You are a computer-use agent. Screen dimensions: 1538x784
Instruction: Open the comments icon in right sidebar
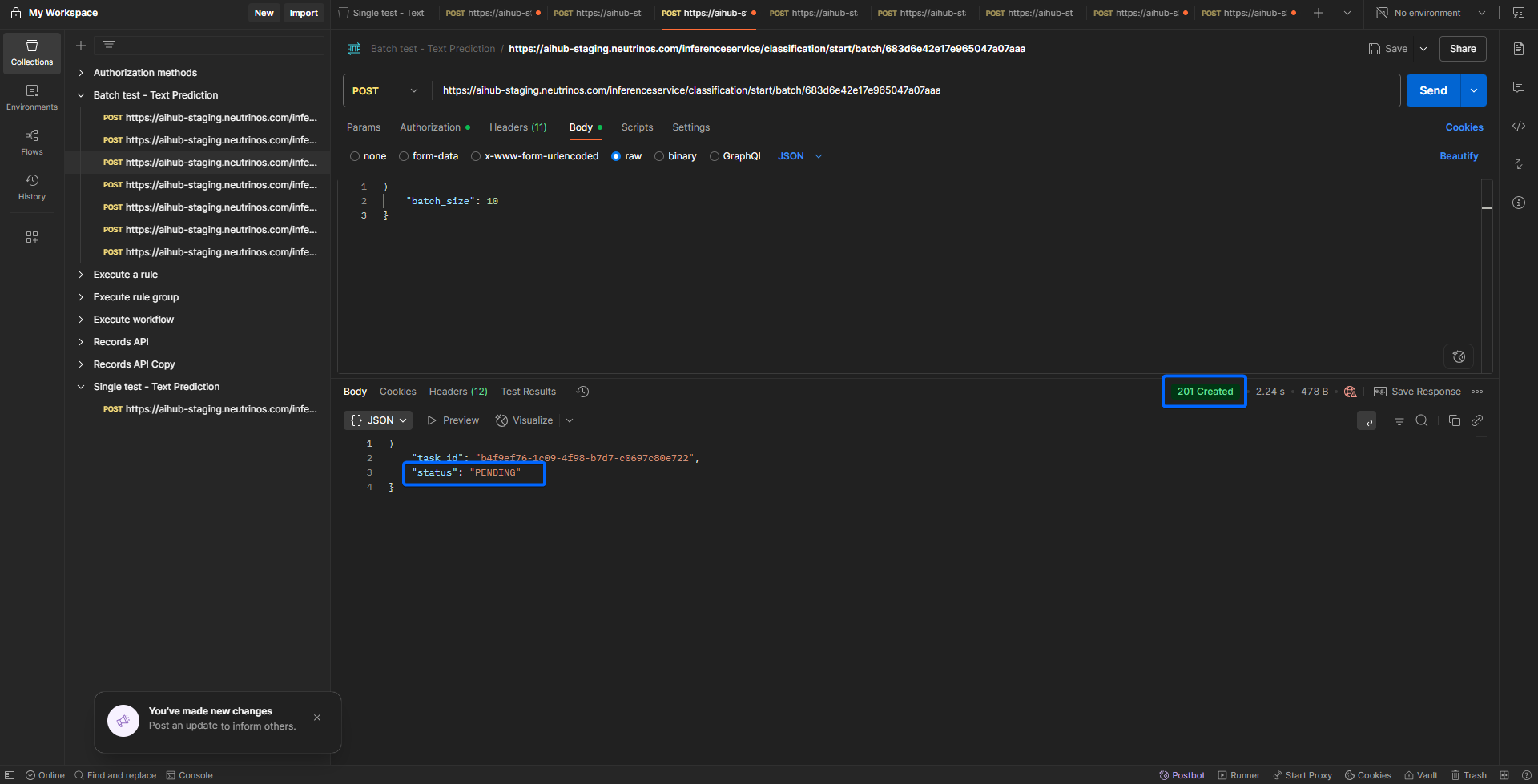[x=1519, y=87]
